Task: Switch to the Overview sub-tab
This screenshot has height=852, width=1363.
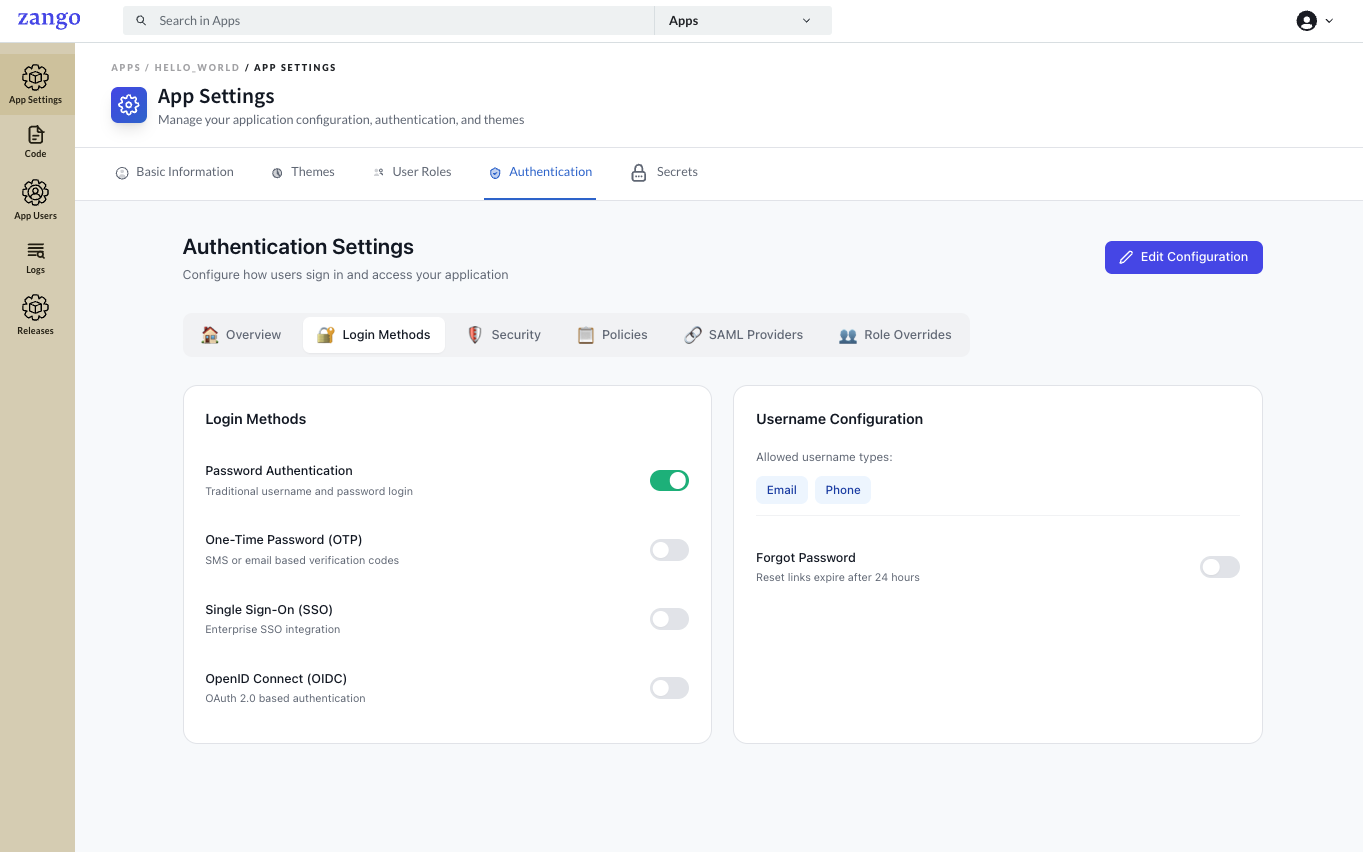Action: click(x=241, y=335)
